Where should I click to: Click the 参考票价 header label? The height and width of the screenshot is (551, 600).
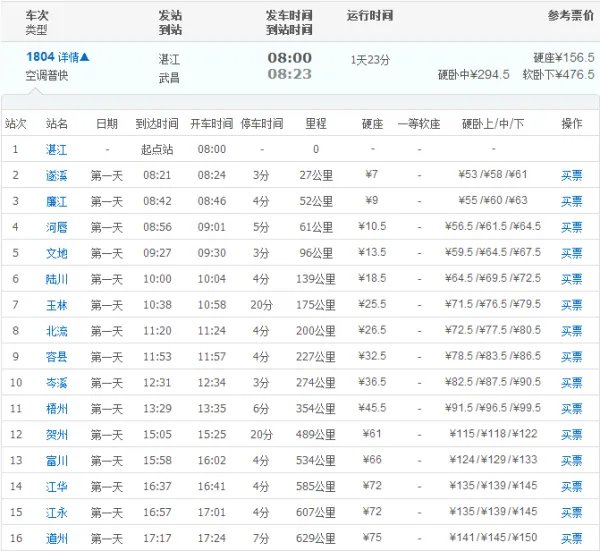(x=571, y=16)
